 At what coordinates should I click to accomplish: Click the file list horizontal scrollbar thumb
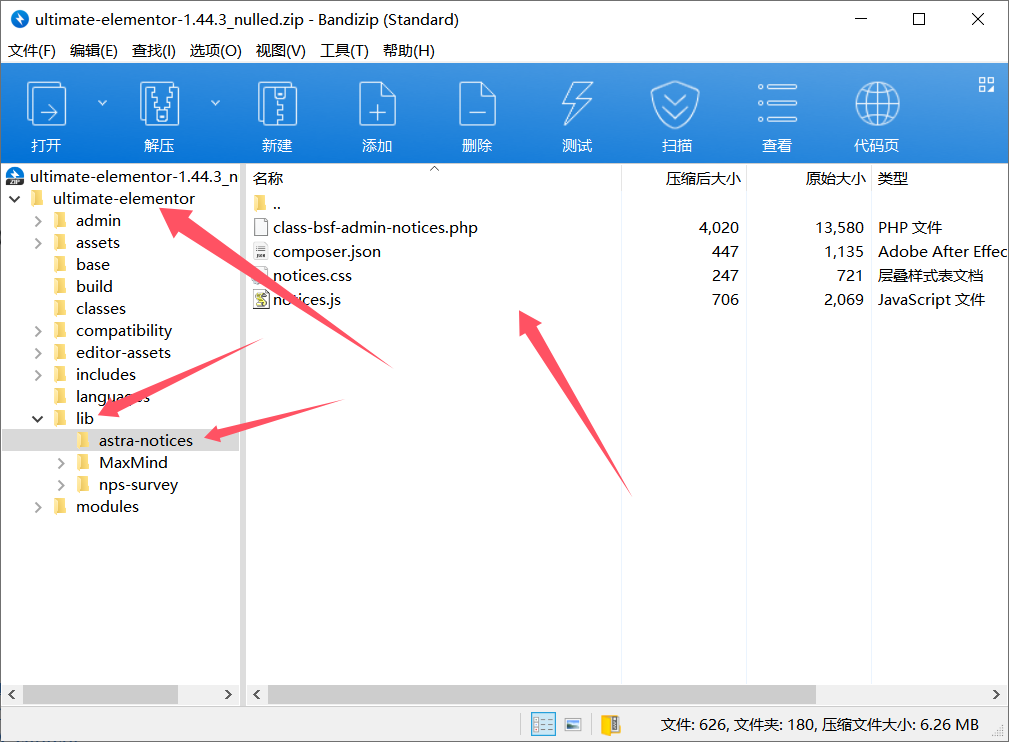tap(542, 694)
